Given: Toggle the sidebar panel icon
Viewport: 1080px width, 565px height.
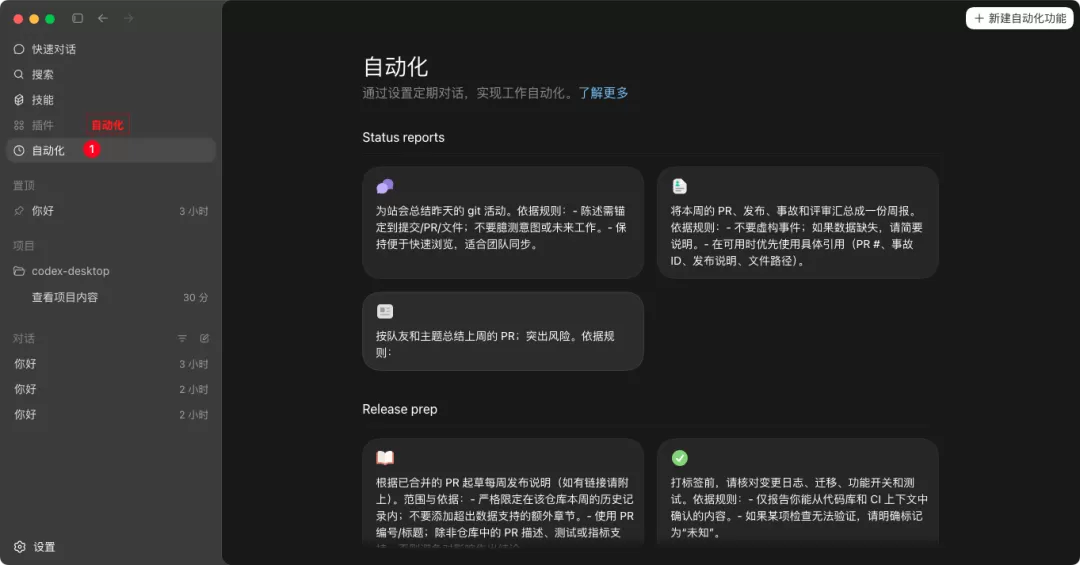Looking at the screenshot, I should pyautogui.click(x=77, y=19).
